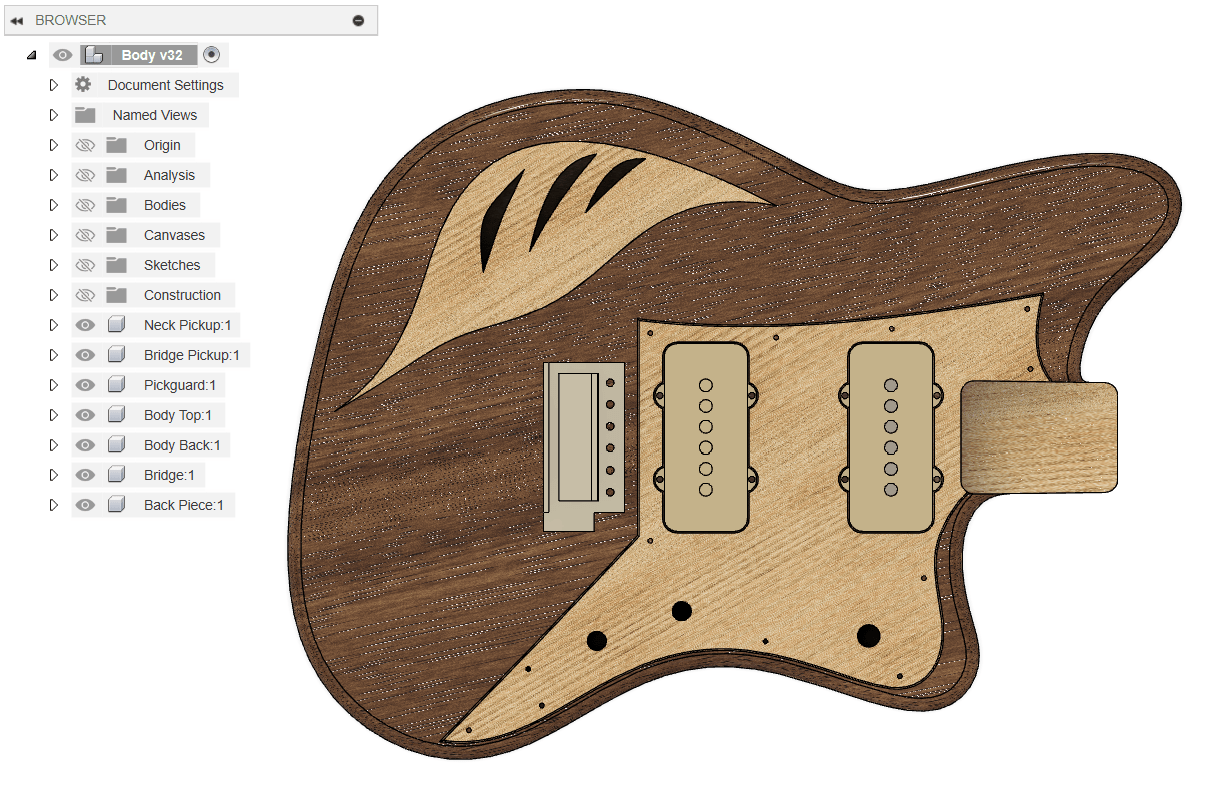Screen dimensions: 1213x793
Task: Collapse the Body v32 root node
Action: click(x=32, y=55)
